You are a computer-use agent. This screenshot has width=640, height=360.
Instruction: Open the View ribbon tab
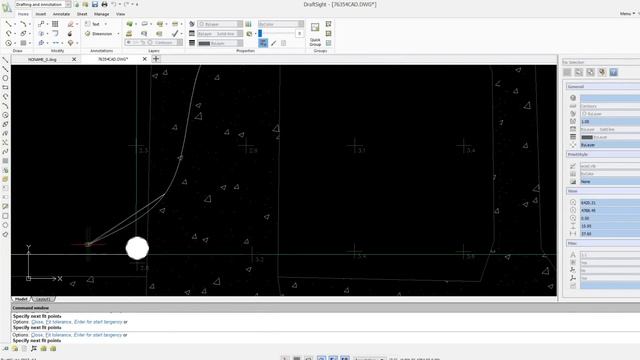[x=120, y=14]
